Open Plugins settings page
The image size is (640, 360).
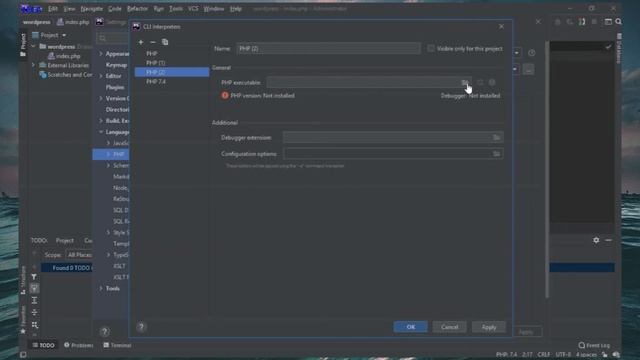coord(115,87)
